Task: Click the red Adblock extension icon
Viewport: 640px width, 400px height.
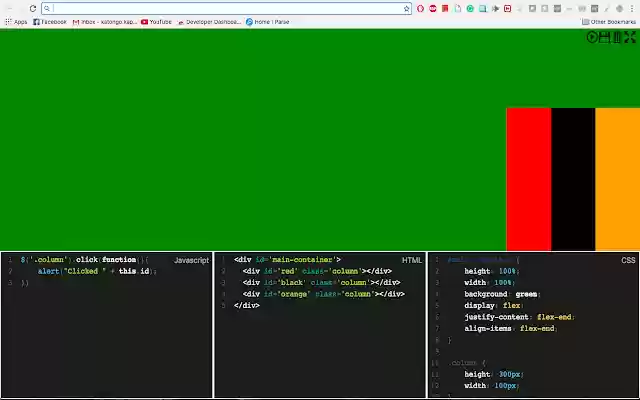Action: coord(433,9)
